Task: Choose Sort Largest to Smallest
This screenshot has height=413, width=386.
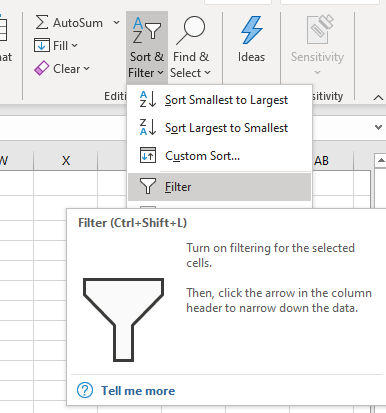Action: pyautogui.click(x=219, y=128)
